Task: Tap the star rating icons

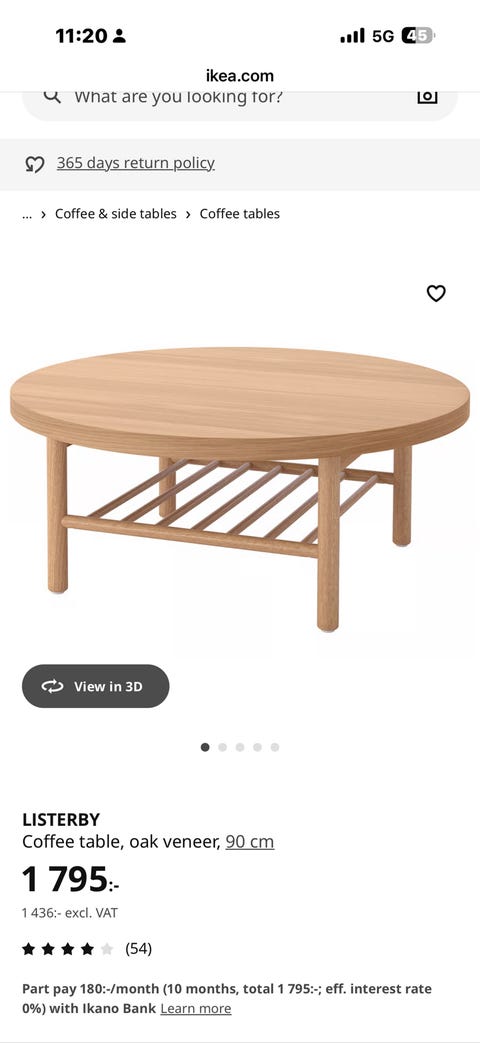Action: pyautogui.click(x=68, y=949)
